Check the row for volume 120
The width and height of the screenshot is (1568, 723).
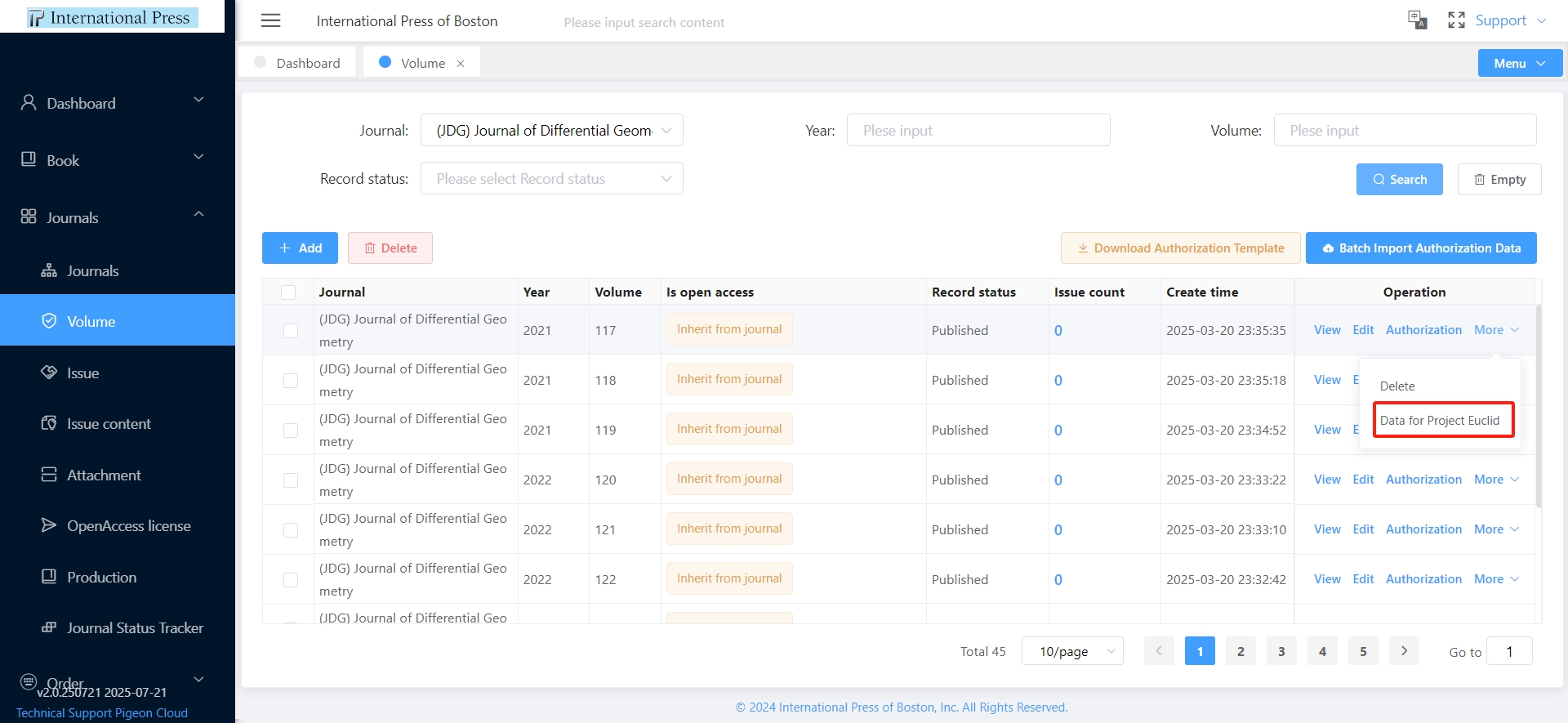[x=291, y=480]
